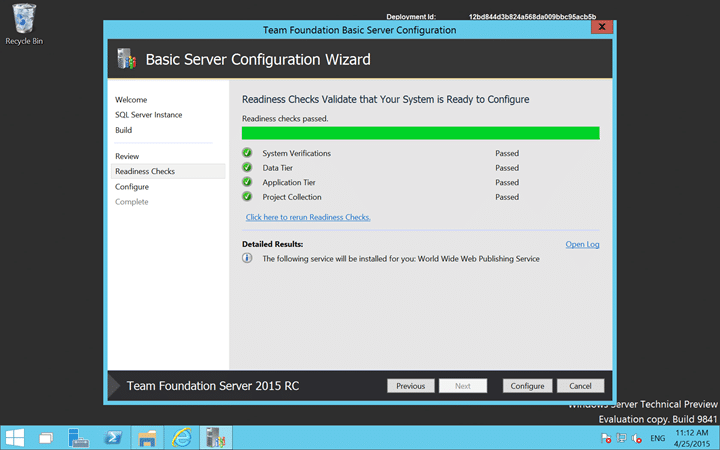Launch PowerShell from the taskbar
The image size is (720, 450).
coord(113,438)
